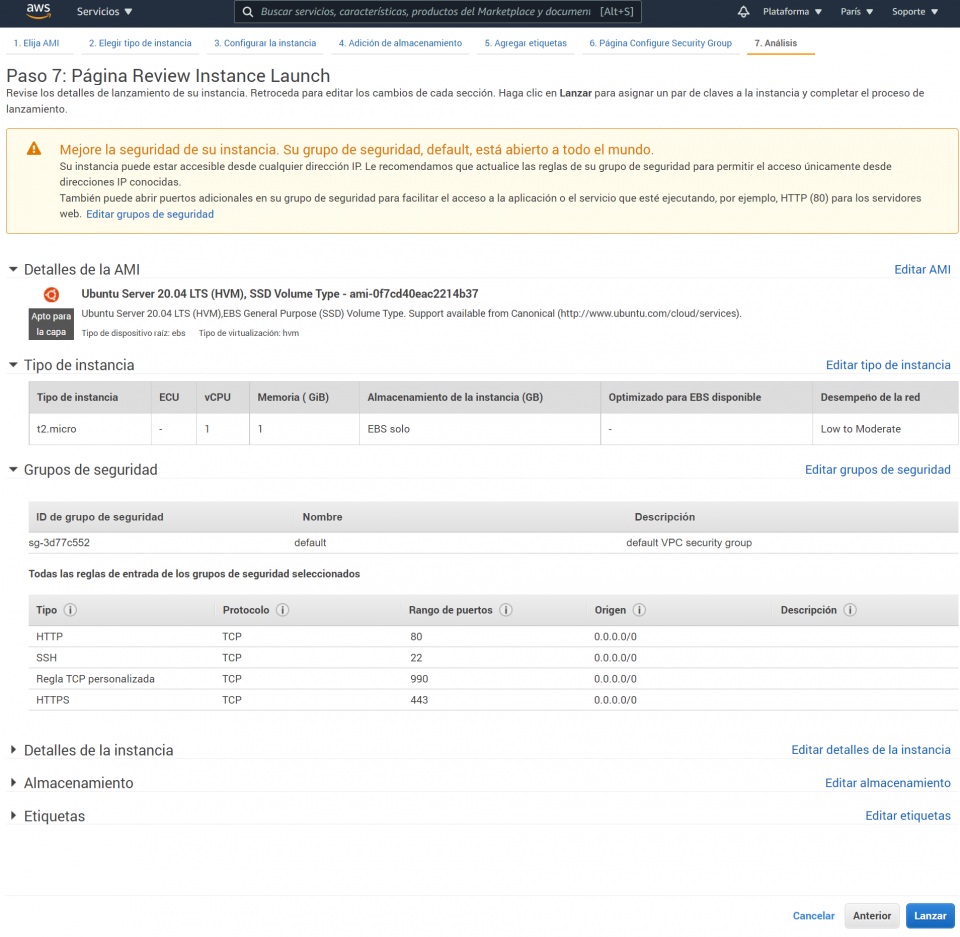Collapse the Grupos de seguridad section

(x=13, y=470)
